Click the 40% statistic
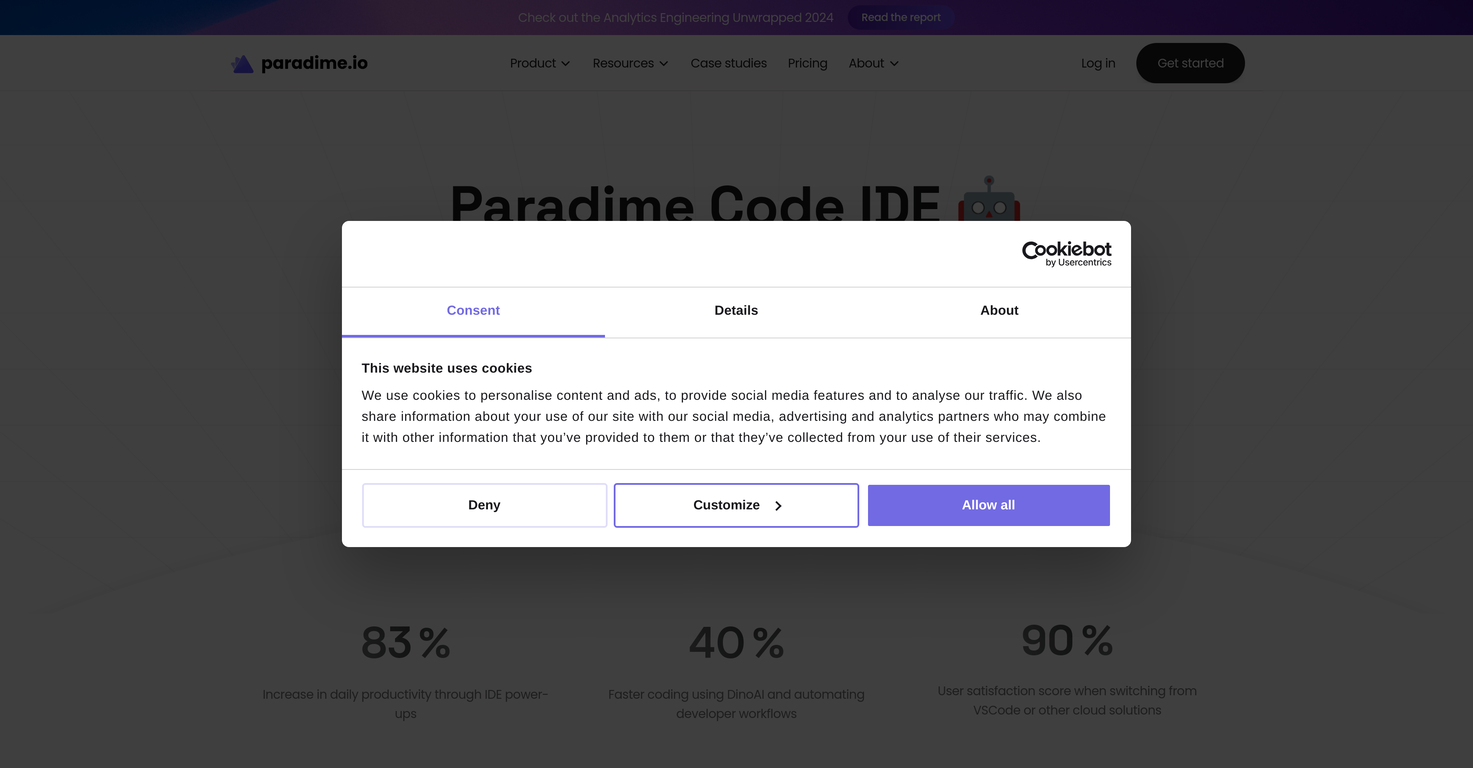 tap(736, 643)
